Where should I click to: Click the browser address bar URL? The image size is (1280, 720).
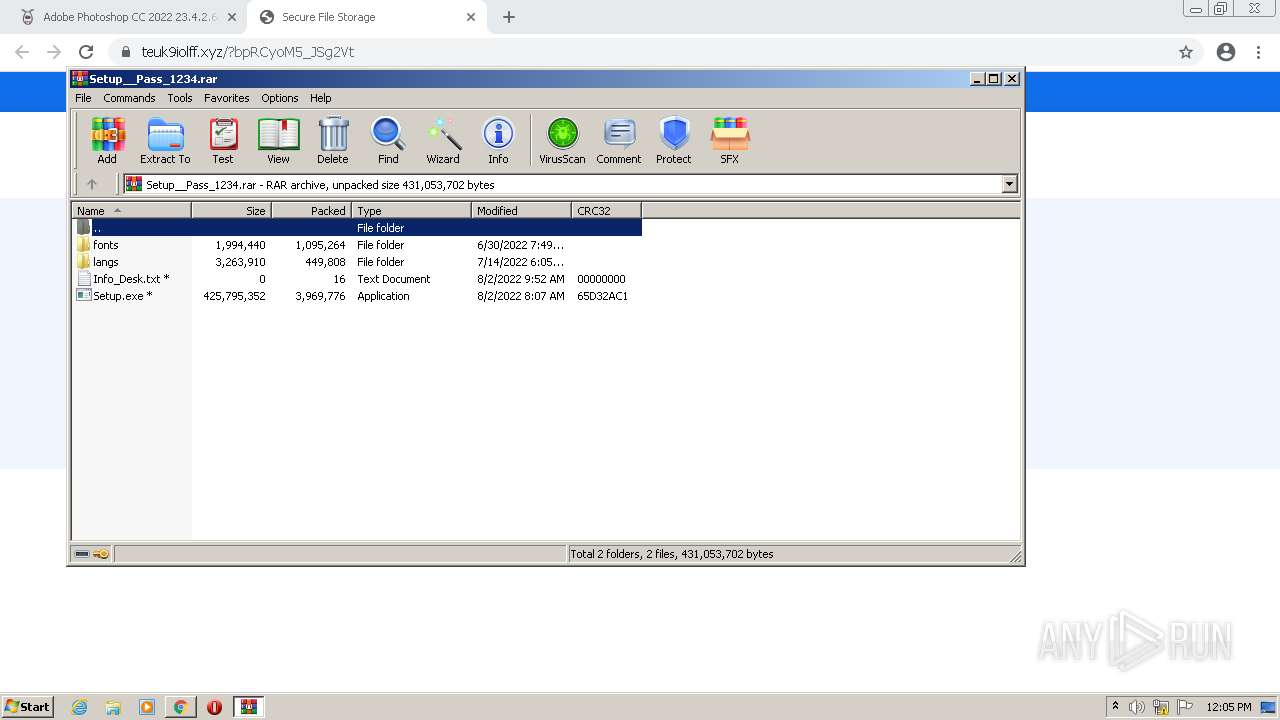tap(247, 52)
